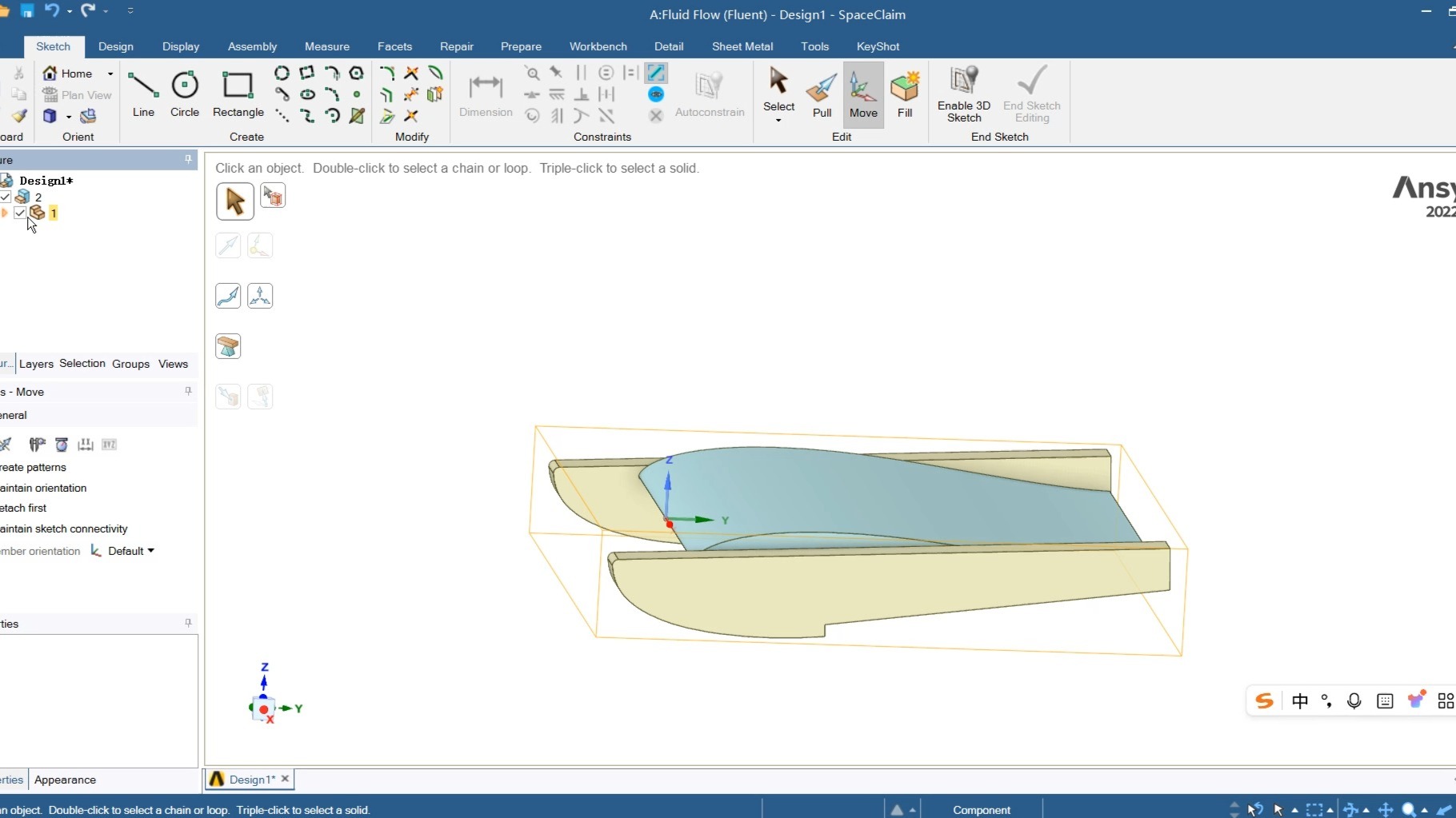Open the Layers panel tab
Viewport: 1456px width, 818px height.
click(x=36, y=364)
